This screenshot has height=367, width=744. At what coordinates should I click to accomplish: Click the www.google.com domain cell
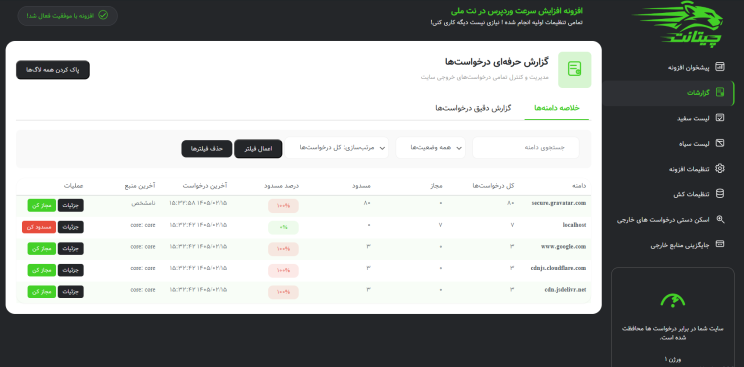563,246
